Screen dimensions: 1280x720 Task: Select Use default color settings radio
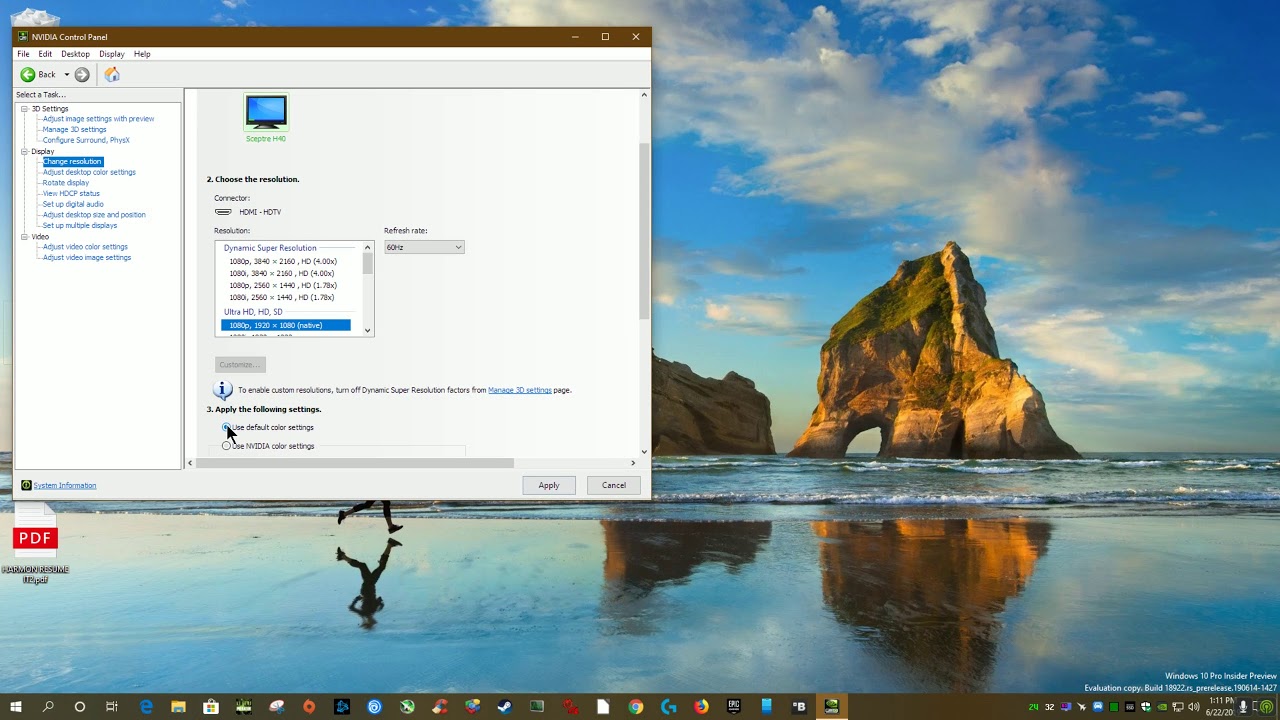[227, 427]
